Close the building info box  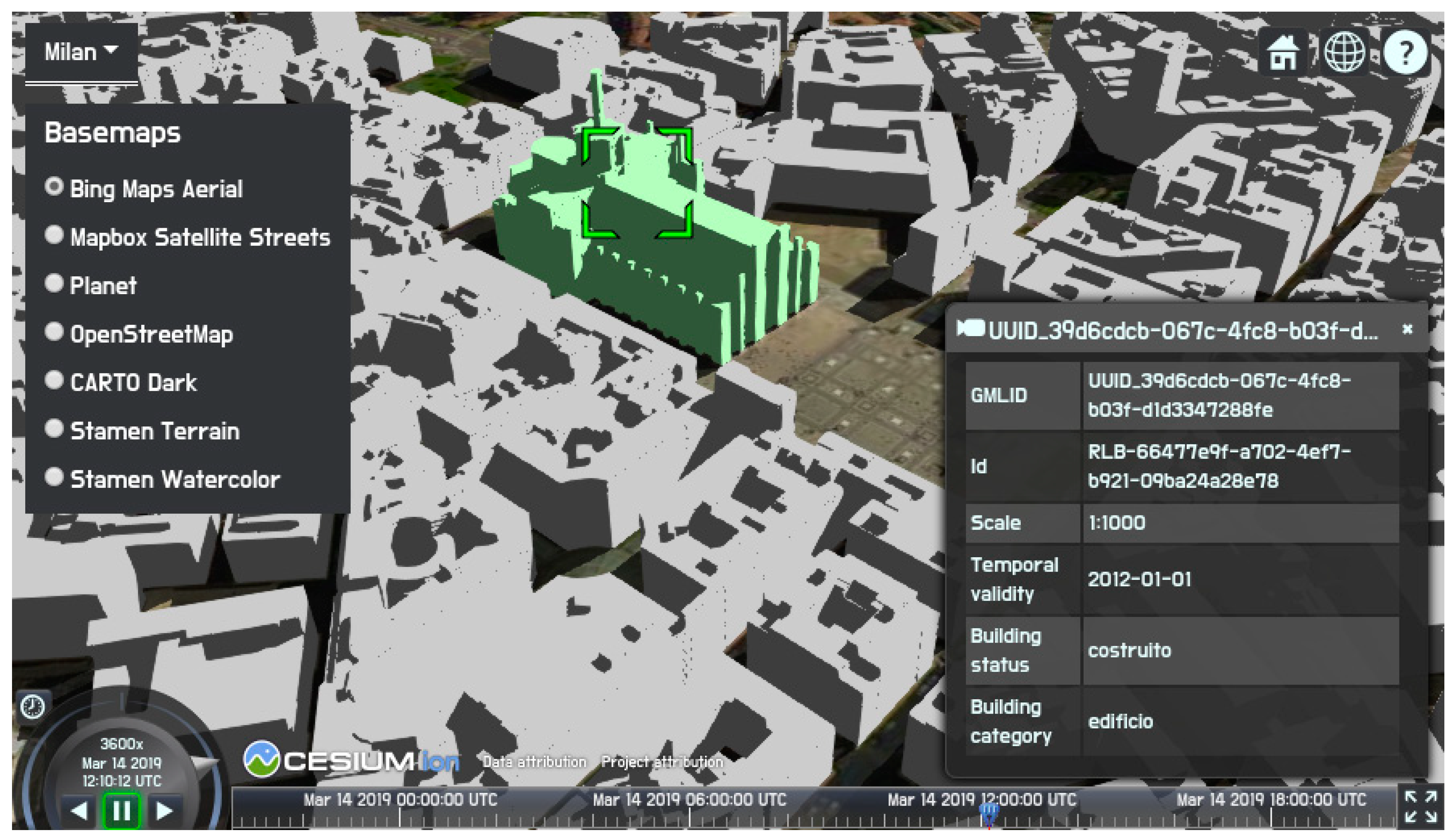click(x=1407, y=329)
